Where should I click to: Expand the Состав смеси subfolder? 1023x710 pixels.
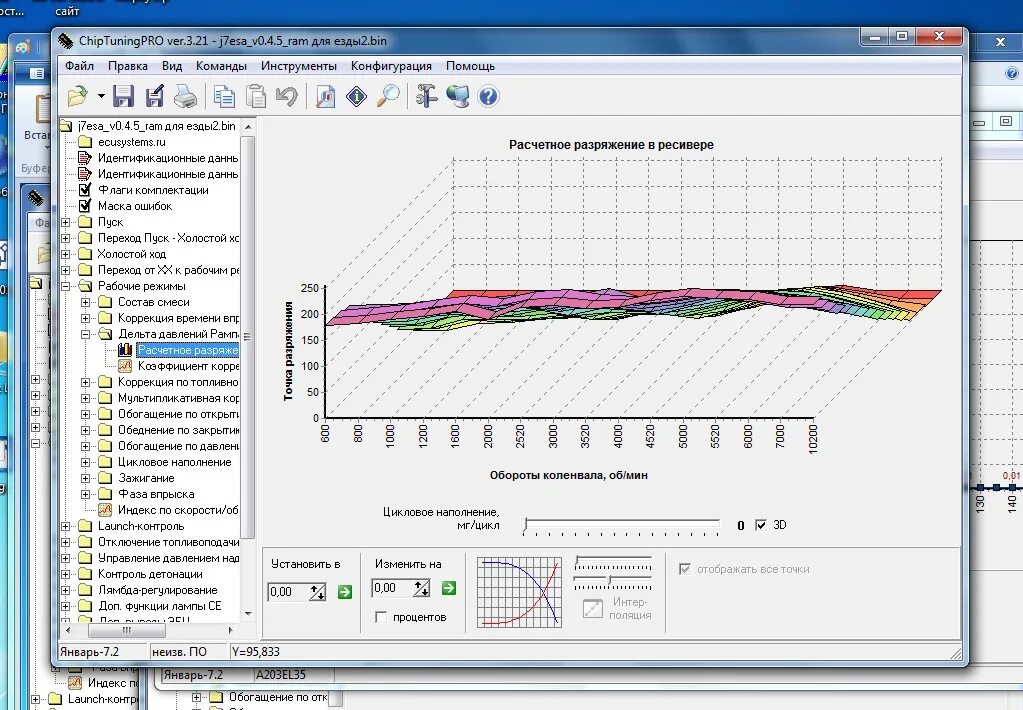pos(85,302)
